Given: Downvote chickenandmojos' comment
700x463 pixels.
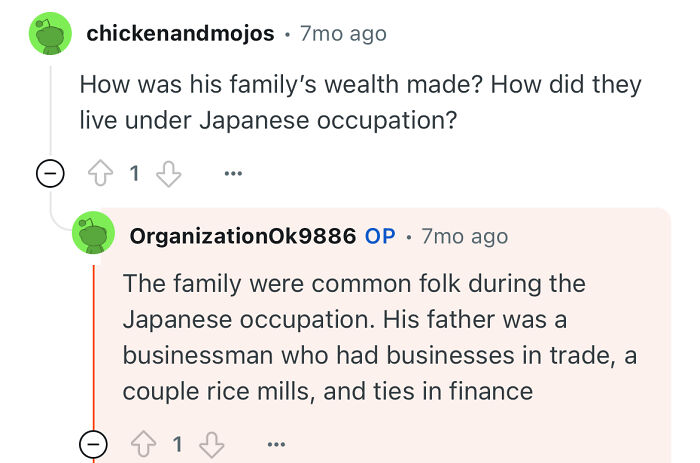Looking at the screenshot, I should pyautogui.click(x=169, y=173).
